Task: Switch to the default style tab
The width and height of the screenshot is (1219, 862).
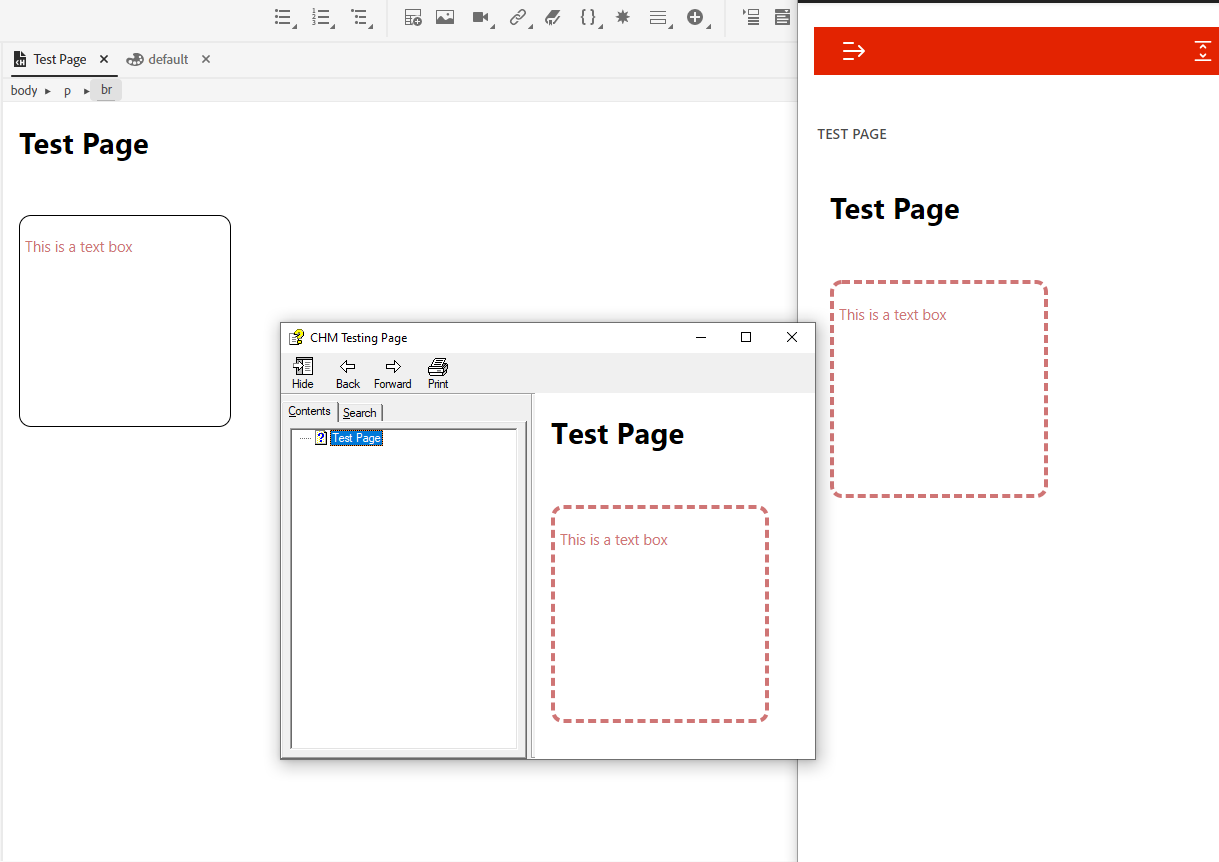Action: tap(166, 59)
